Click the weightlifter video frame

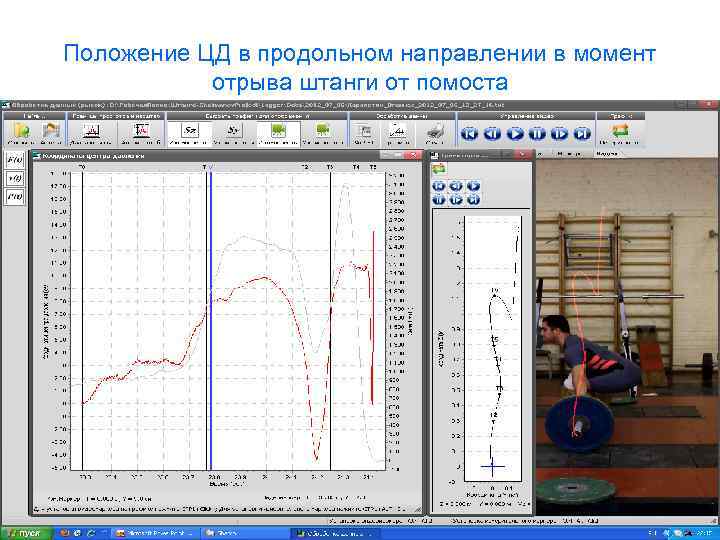tap(627, 337)
